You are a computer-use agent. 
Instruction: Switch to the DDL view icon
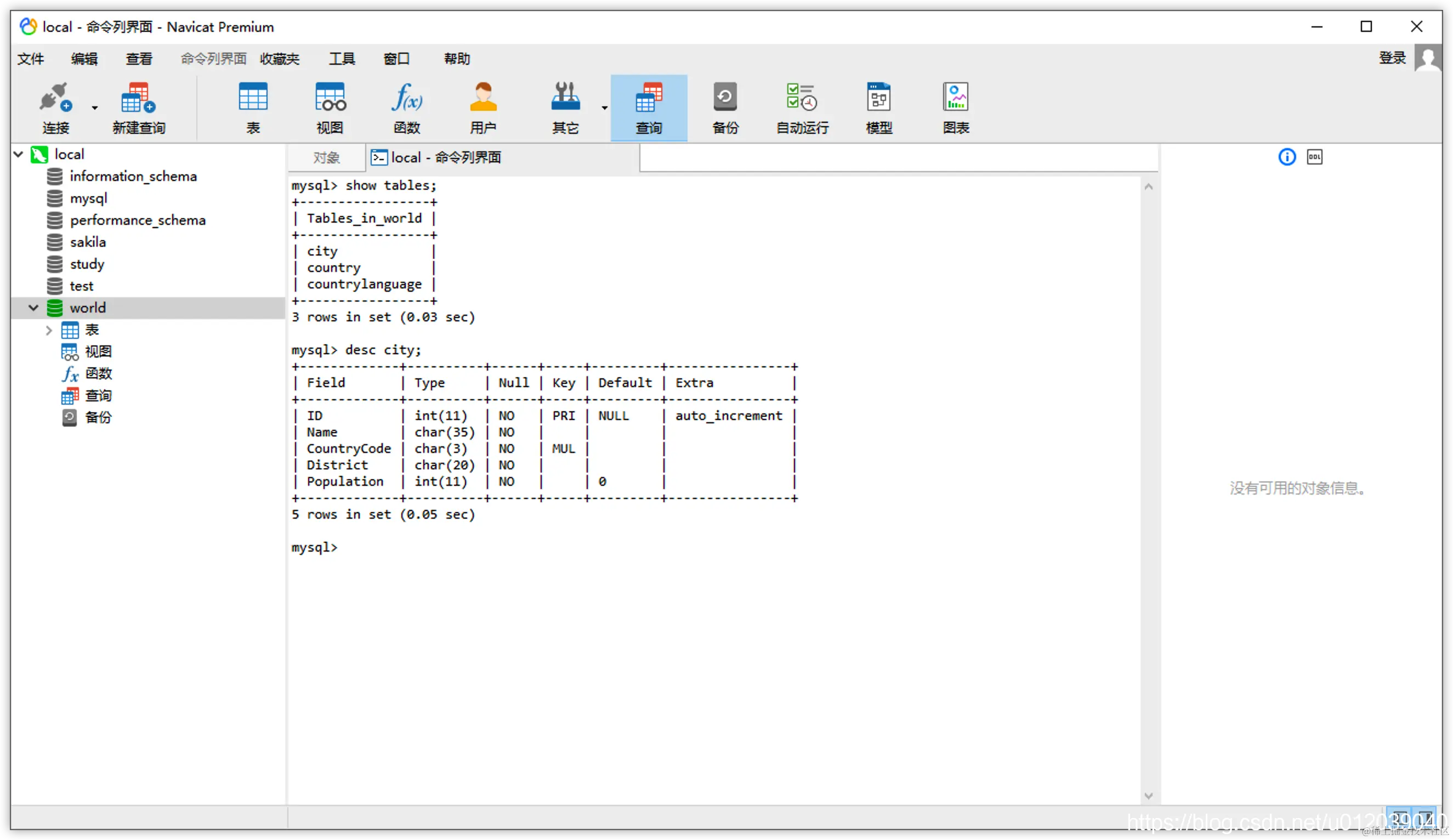coord(1314,157)
